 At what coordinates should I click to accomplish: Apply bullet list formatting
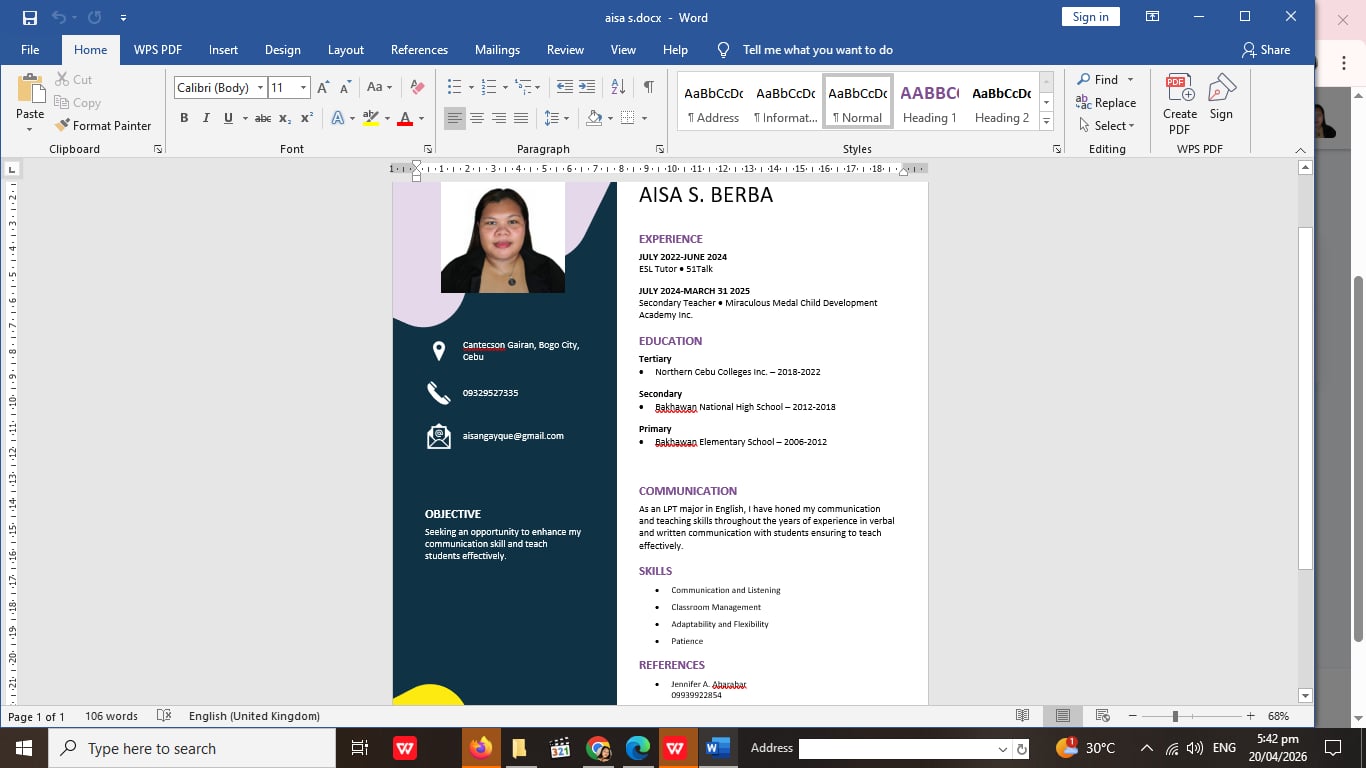coord(454,88)
